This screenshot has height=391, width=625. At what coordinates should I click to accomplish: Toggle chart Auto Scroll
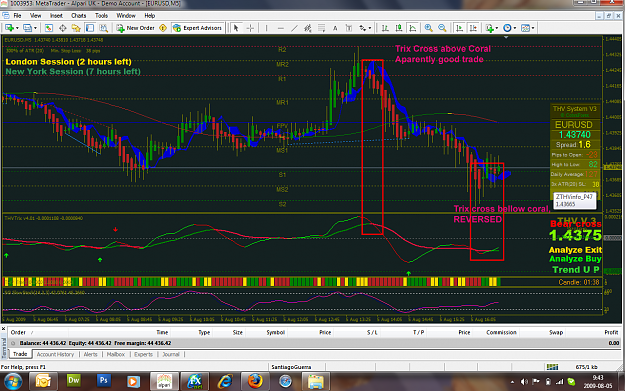tap(460, 28)
